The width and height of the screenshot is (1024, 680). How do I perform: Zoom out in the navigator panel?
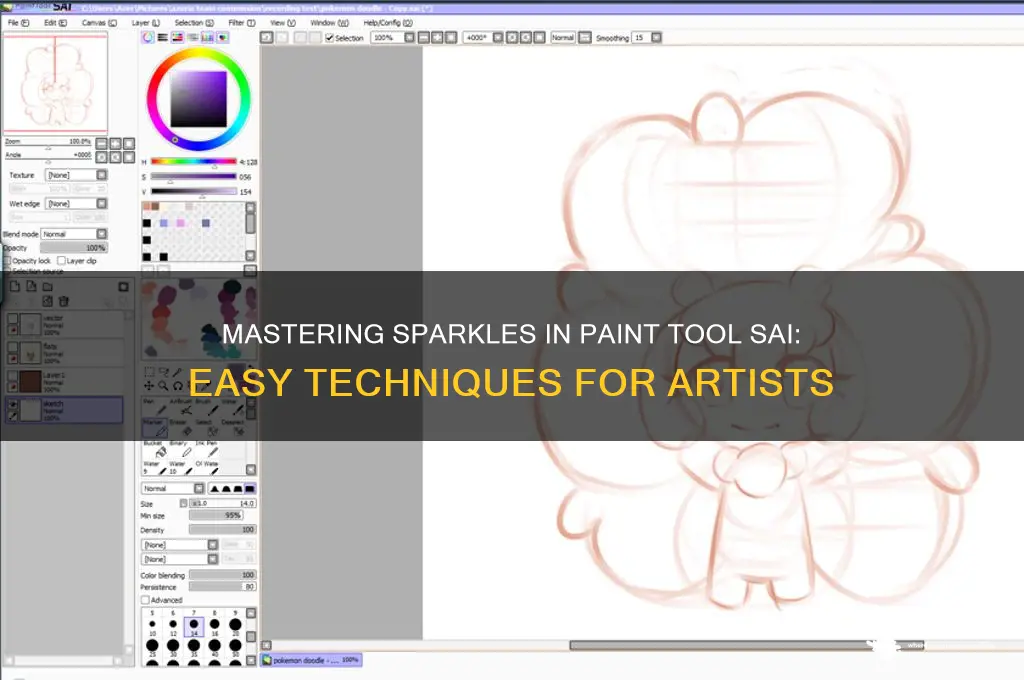102,143
